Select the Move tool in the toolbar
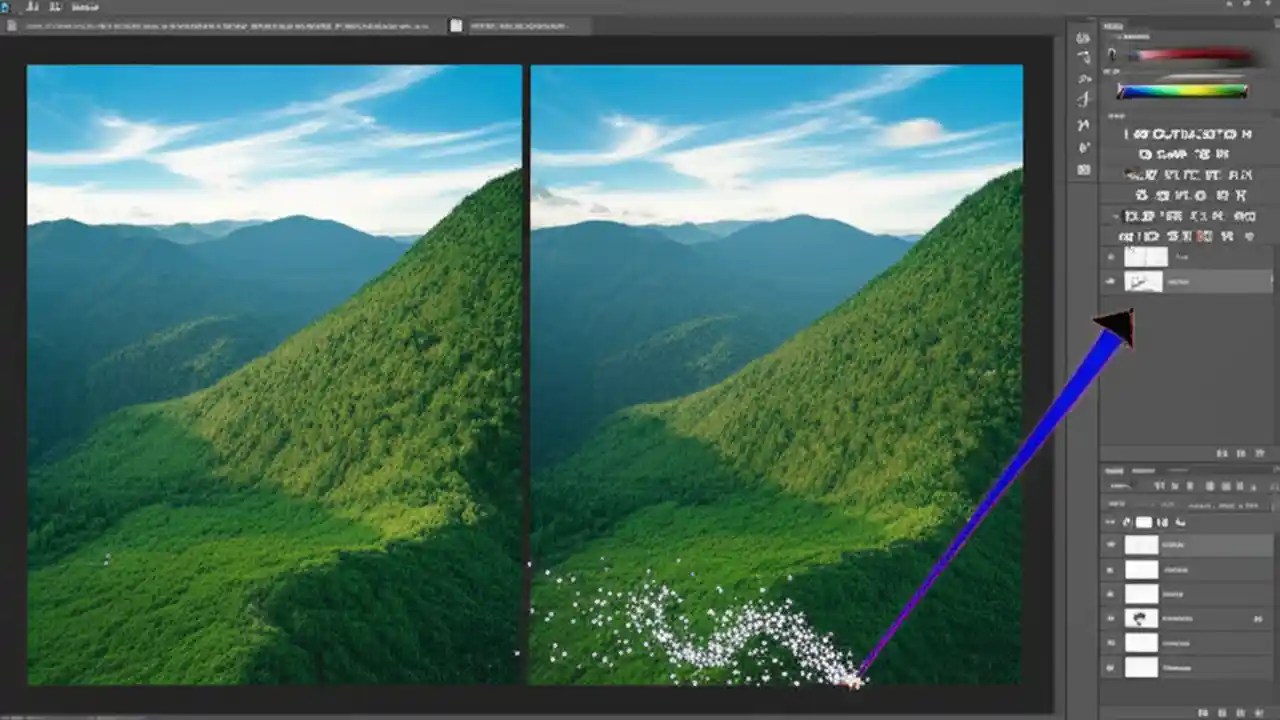Viewport: 1280px width, 720px height. (x=1084, y=37)
